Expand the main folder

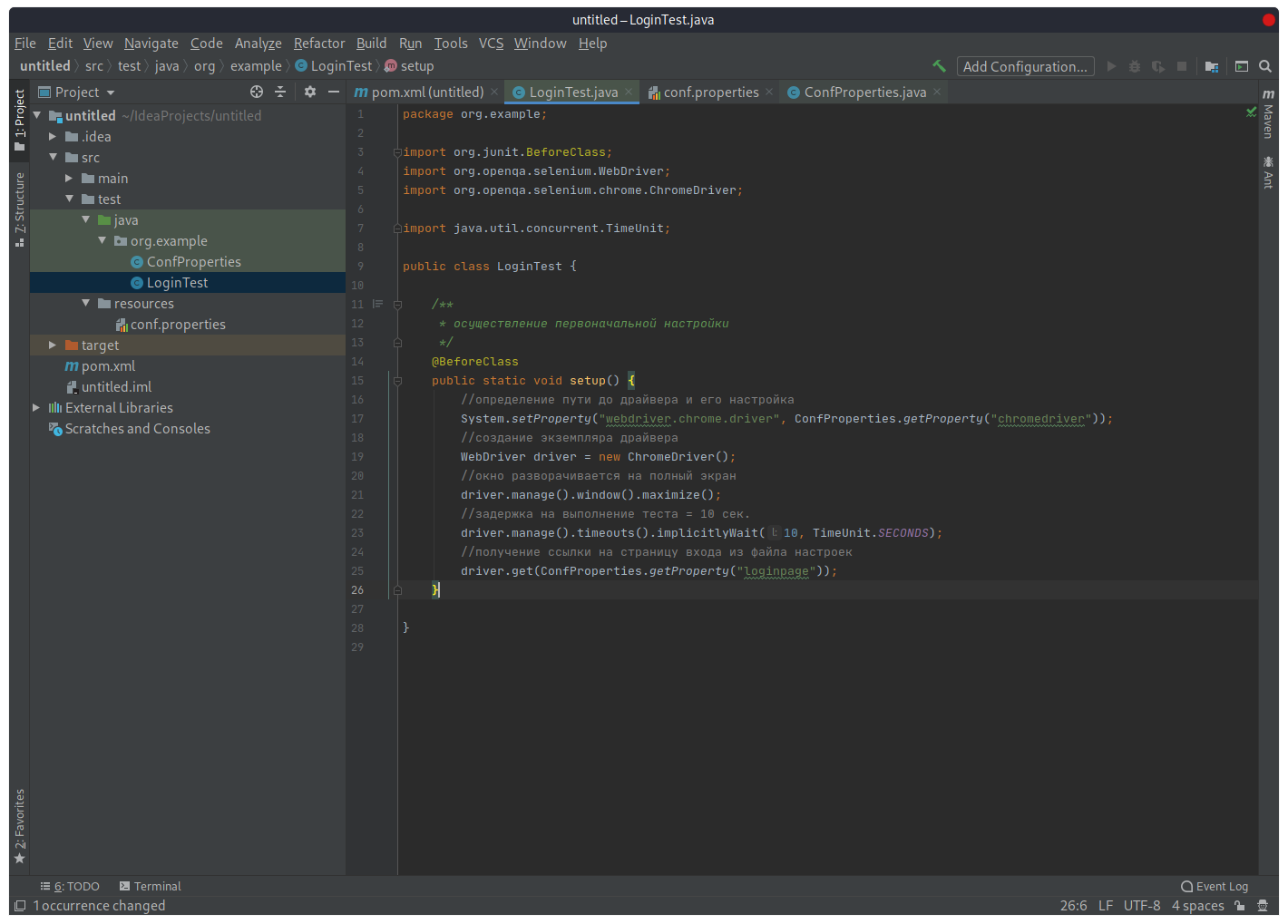tap(69, 178)
